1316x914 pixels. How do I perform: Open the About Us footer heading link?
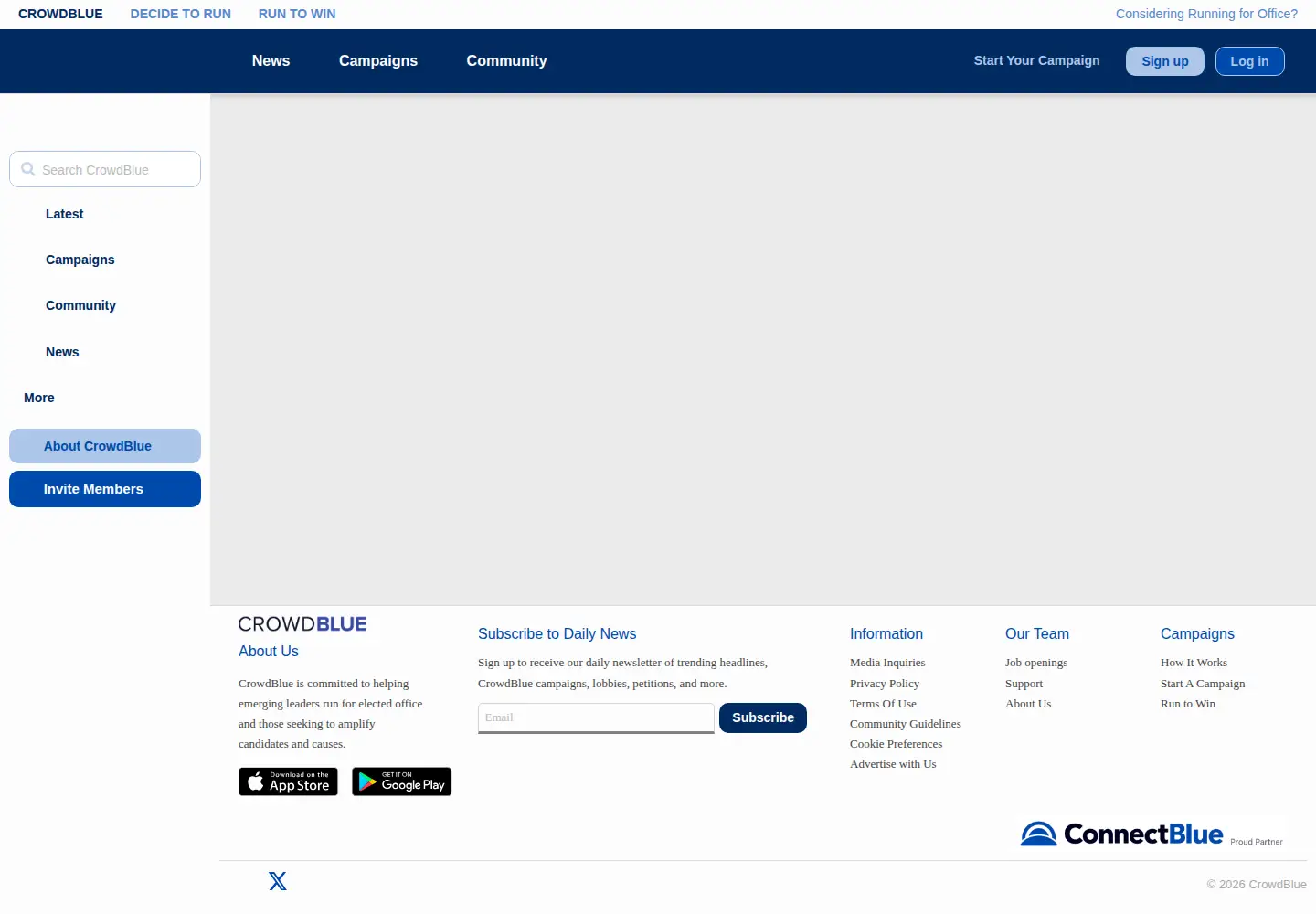coord(269,651)
